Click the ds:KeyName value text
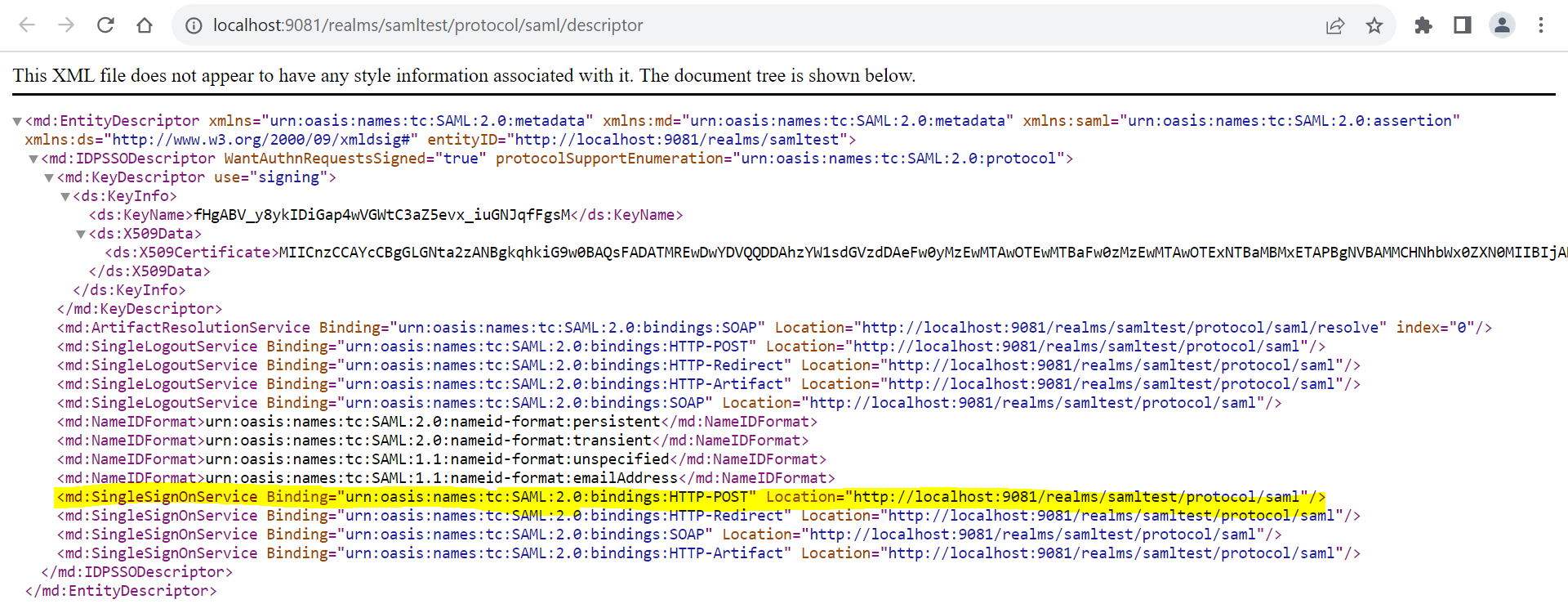The height and width of the screenshot is (604, 1568). (382, 215)
